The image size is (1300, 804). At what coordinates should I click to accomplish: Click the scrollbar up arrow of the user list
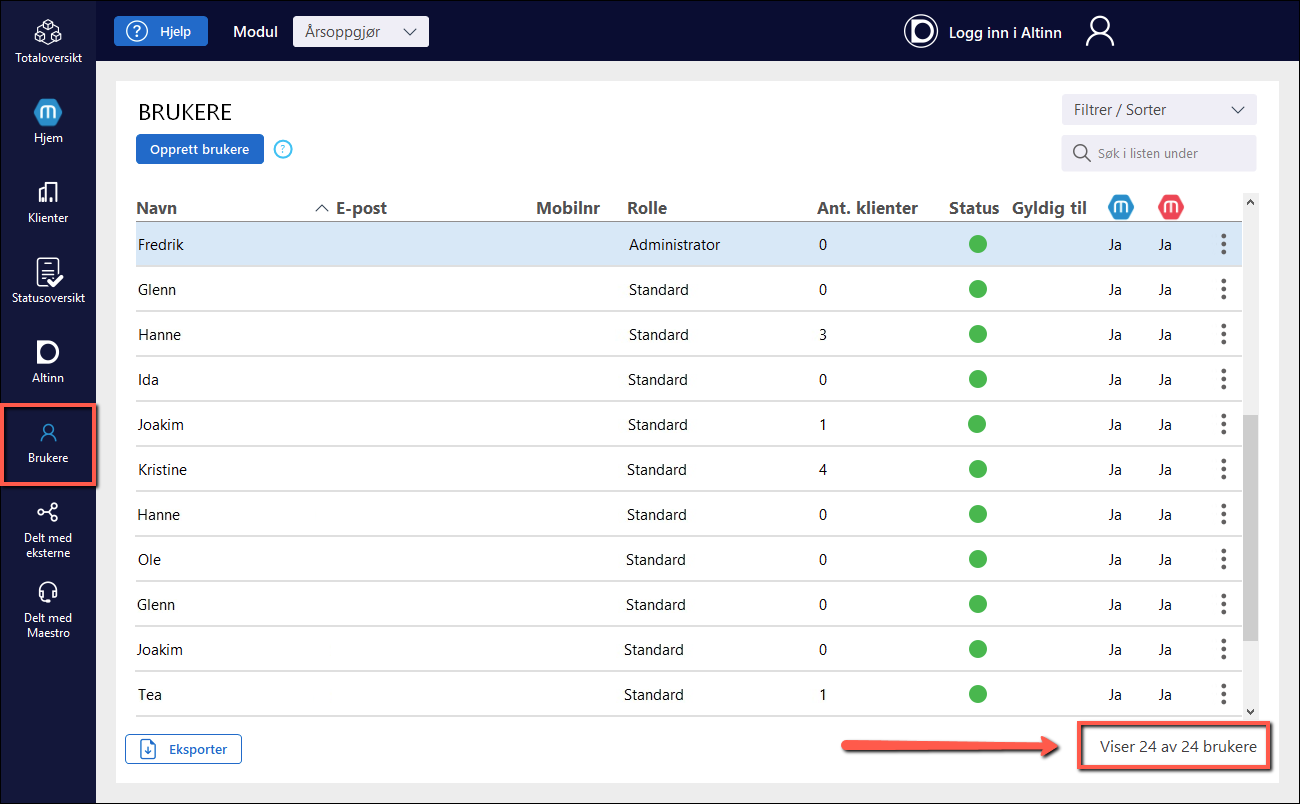(x=1249, y=203)
